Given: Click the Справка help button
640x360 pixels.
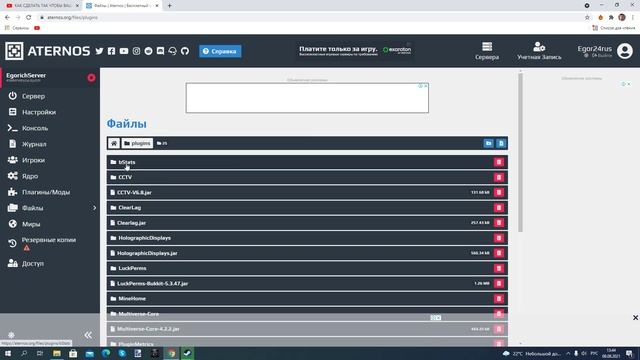Looking at the screenshot, I should [x=220, y=51].
